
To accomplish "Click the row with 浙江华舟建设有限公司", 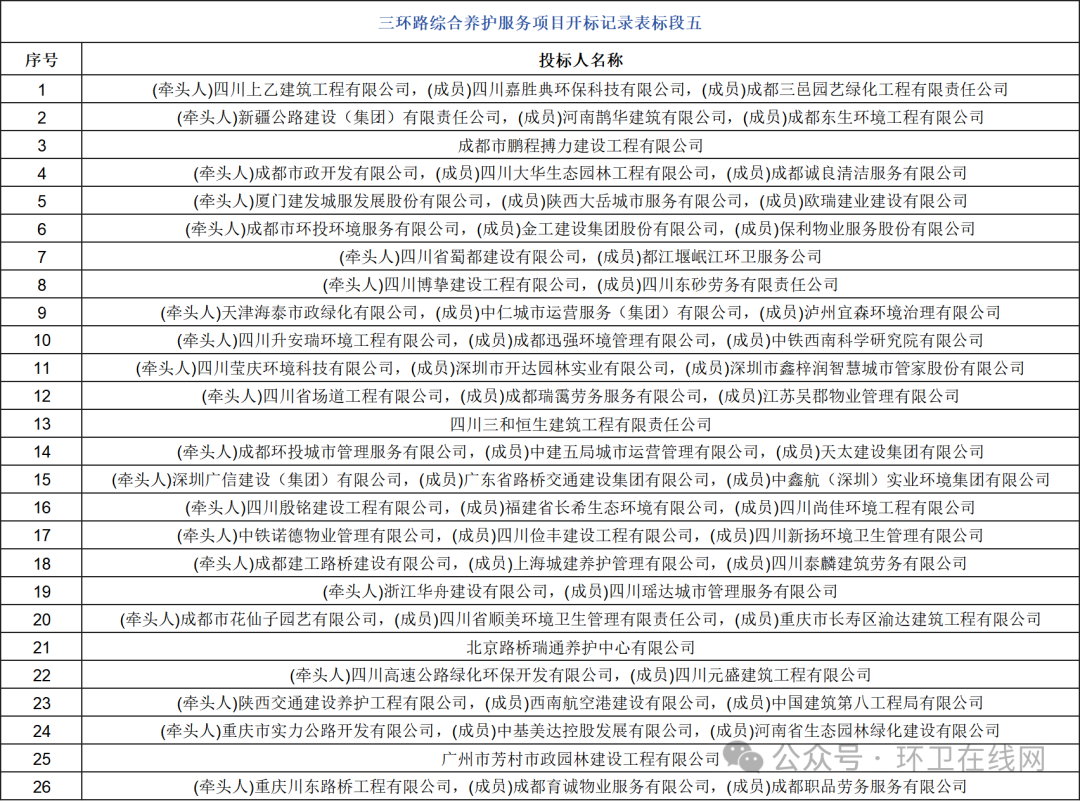I will [540, 592].
